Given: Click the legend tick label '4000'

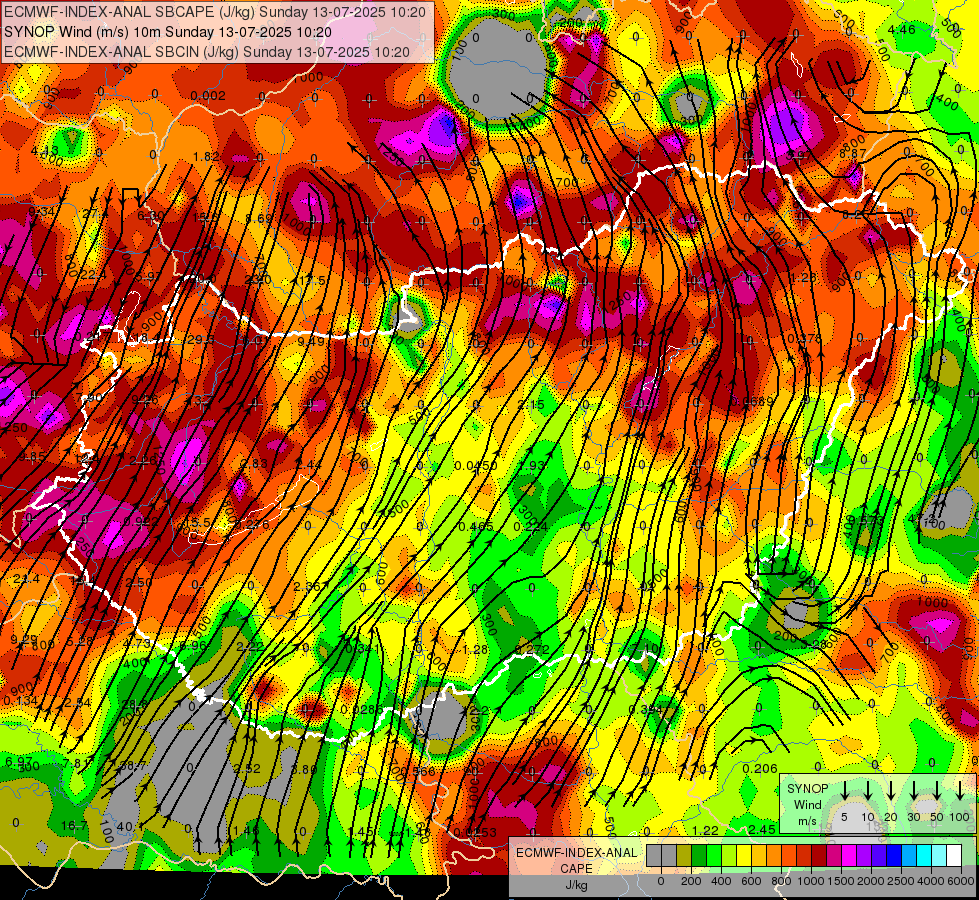Looking at the screenshot, I should point(931,881).
